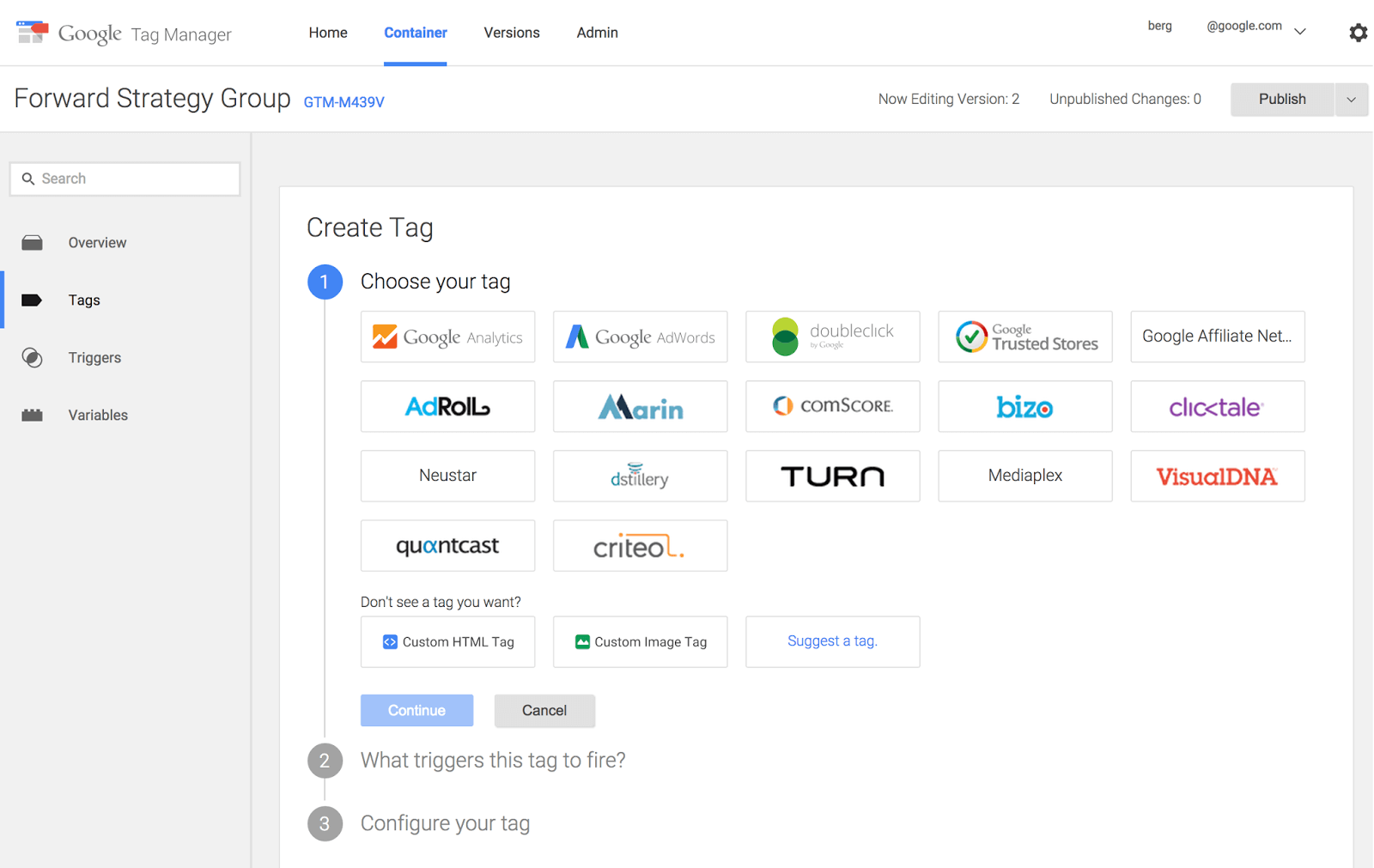Pick the DoubleClick tag tile

coord(832,337)
